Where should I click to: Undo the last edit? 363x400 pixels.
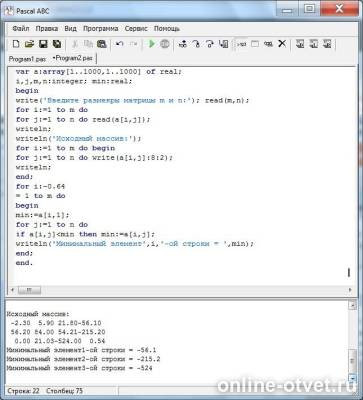[119, 44]
